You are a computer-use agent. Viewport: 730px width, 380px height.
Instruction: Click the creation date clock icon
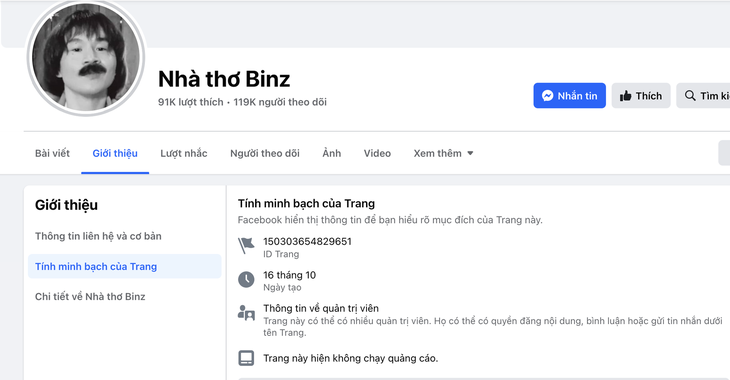click(x=246, y=279)
